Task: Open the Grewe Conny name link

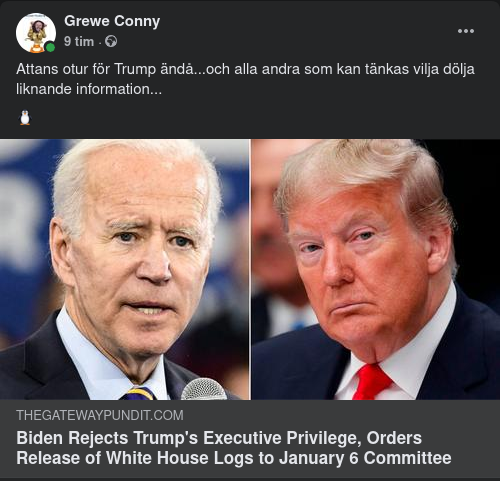Action: point(112,21)
